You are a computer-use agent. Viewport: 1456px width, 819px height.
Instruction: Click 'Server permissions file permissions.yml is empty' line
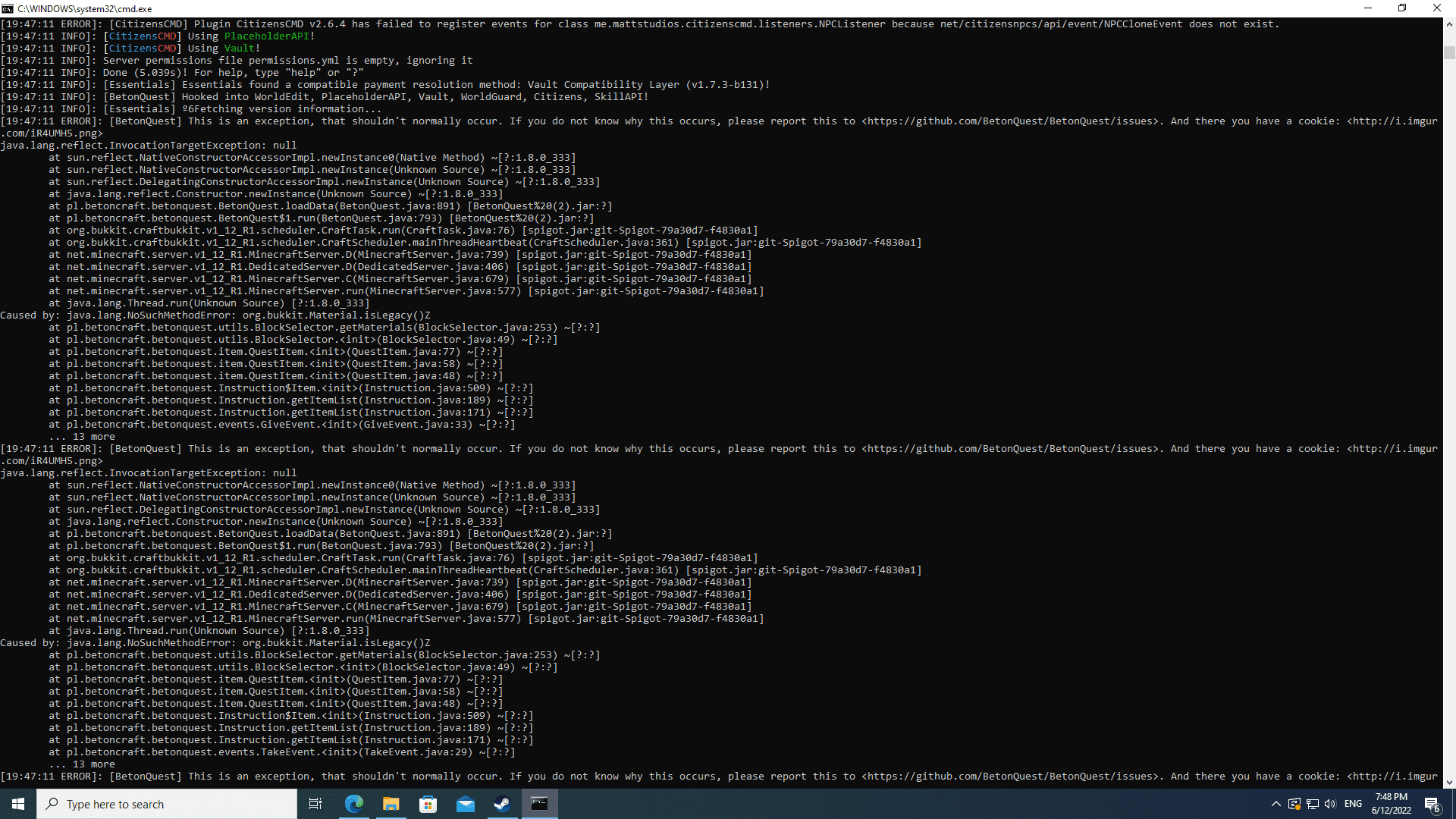[x=237, y=60]
